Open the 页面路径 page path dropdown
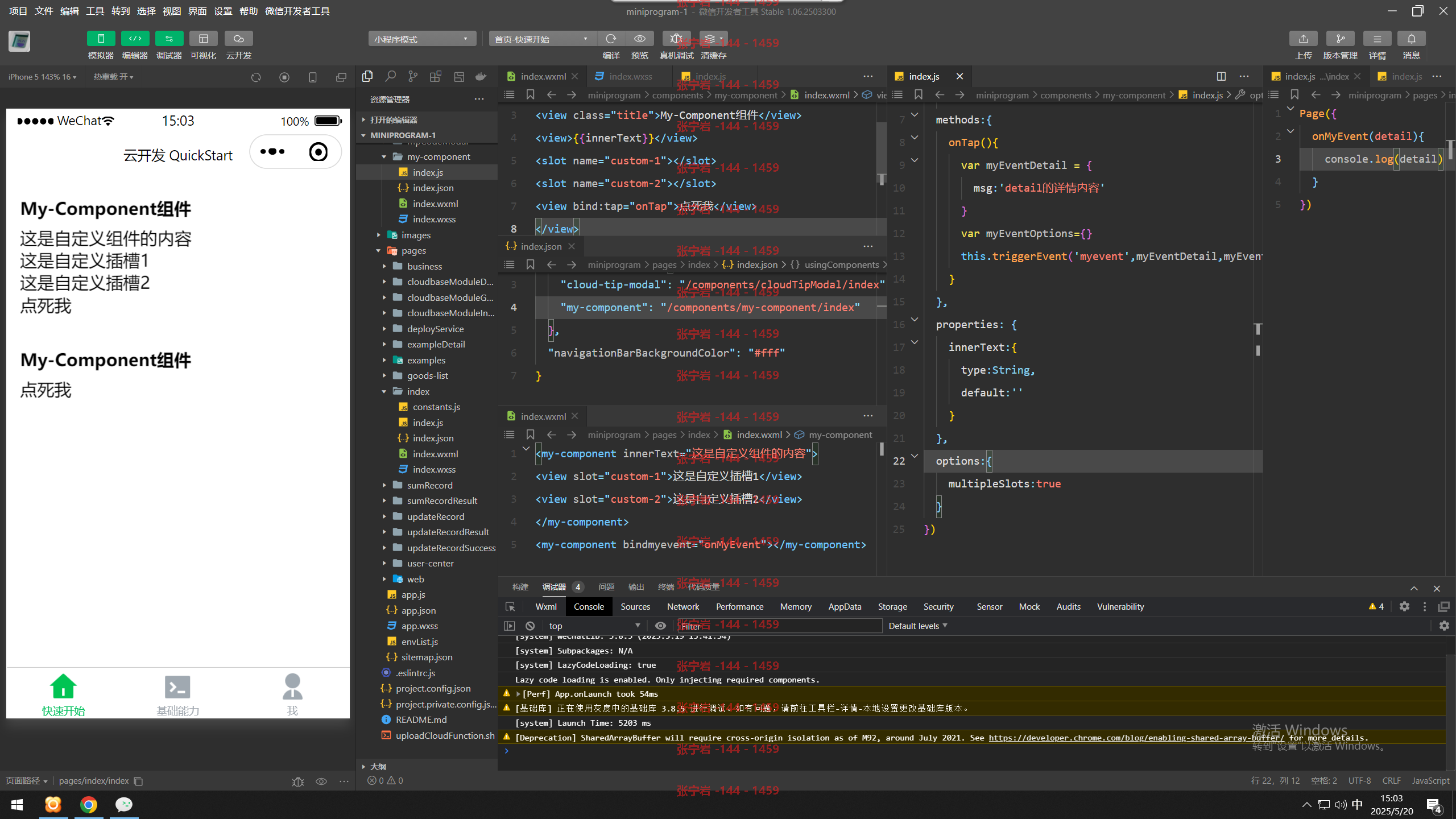This screenshot has height=819, width=1456. coord(27,781)
